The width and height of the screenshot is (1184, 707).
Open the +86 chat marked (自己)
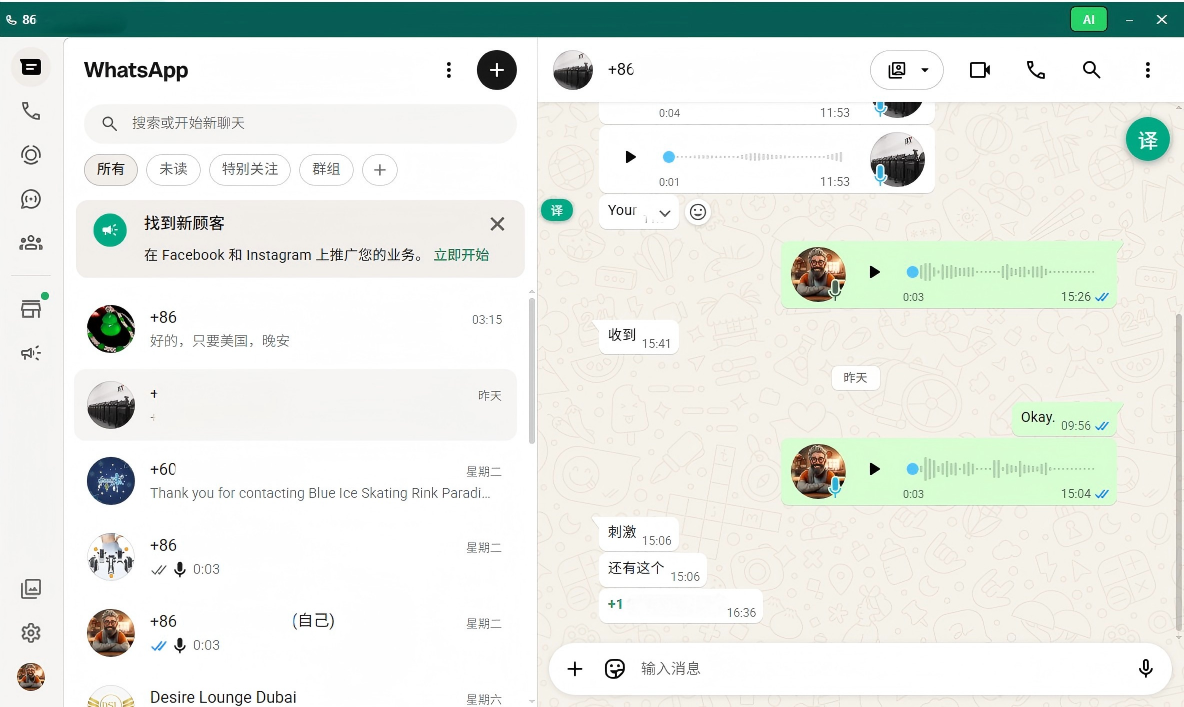pos(296,633)
